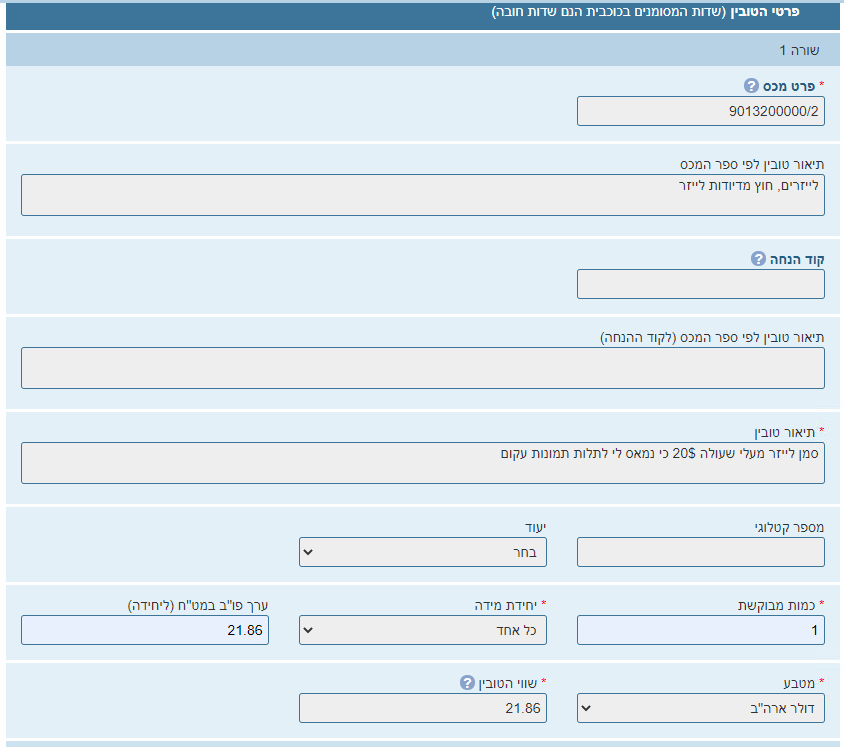Viewport: 844px width, 747px height.
Task: Click the ערך פו"ב unit value field
Action: 144,630
